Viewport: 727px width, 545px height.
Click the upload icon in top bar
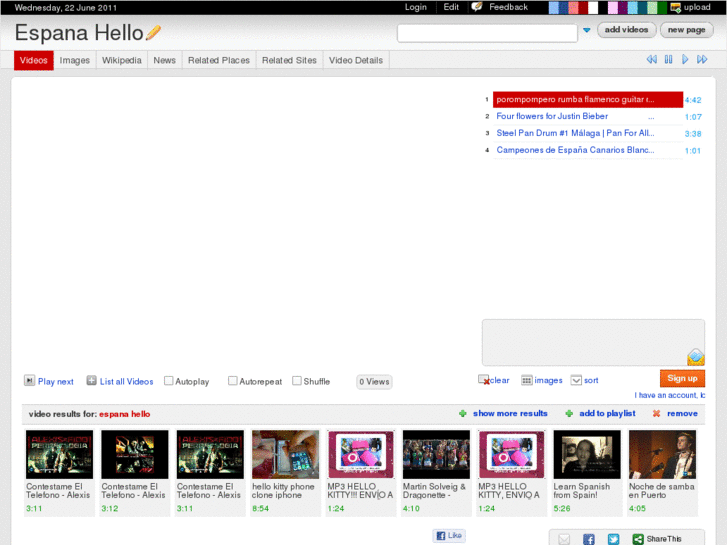point(676,7)
